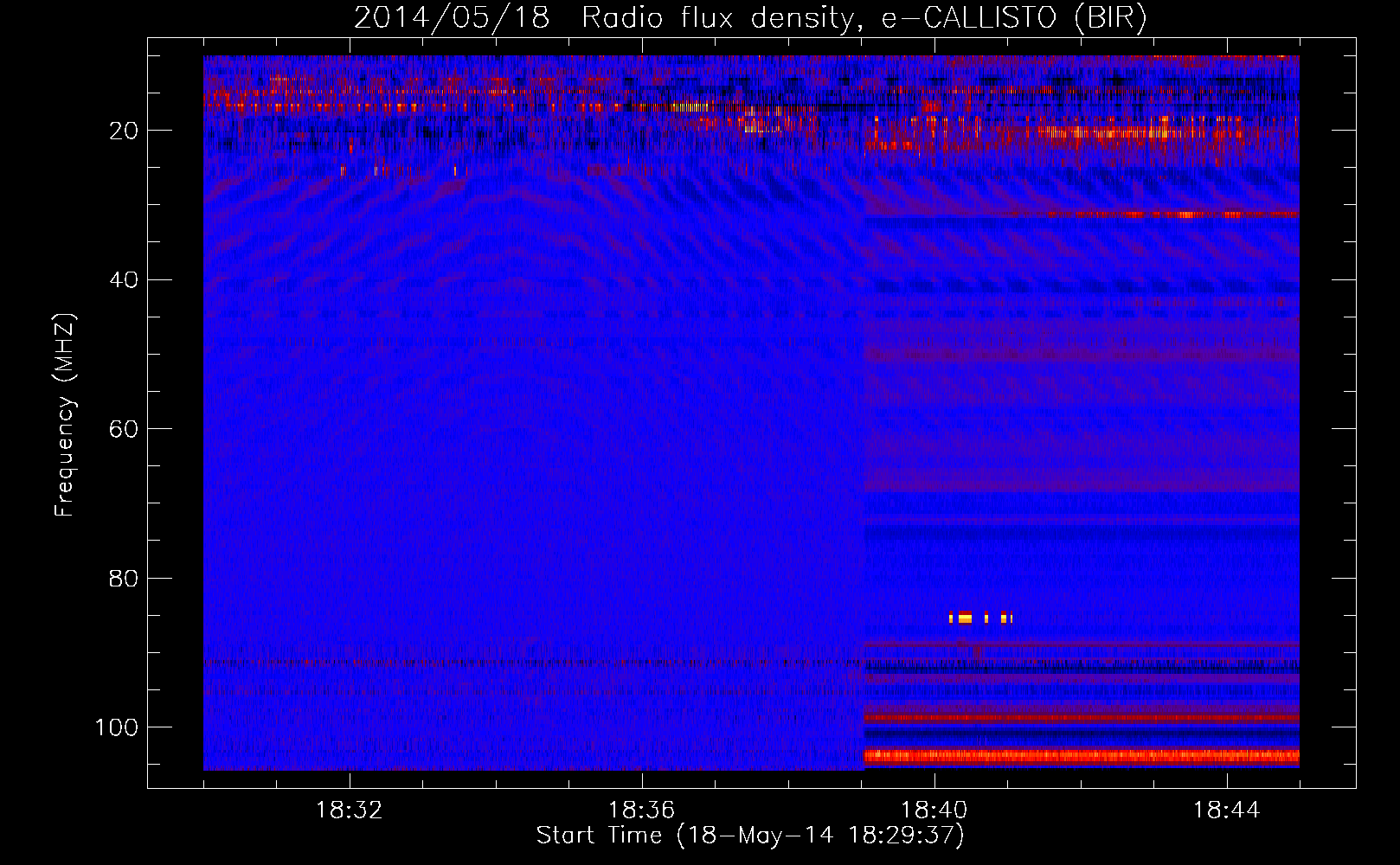1400x865 pixels.
Task: Click the 18:36 time tick label
Action: tap(641, 811)
